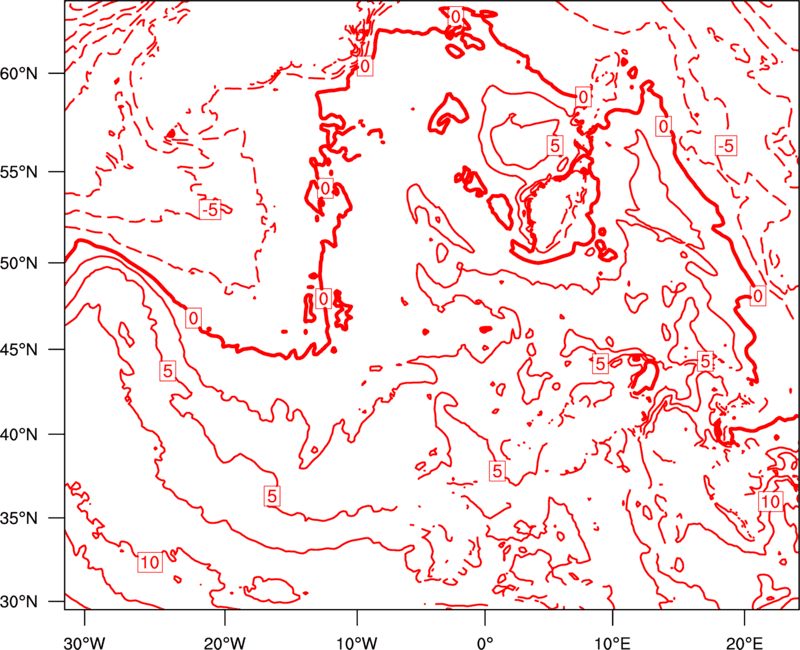Viewport: 800px width, 650px height.
Task: Select the 30°W longitude axis label
Action: pos(85,643)
